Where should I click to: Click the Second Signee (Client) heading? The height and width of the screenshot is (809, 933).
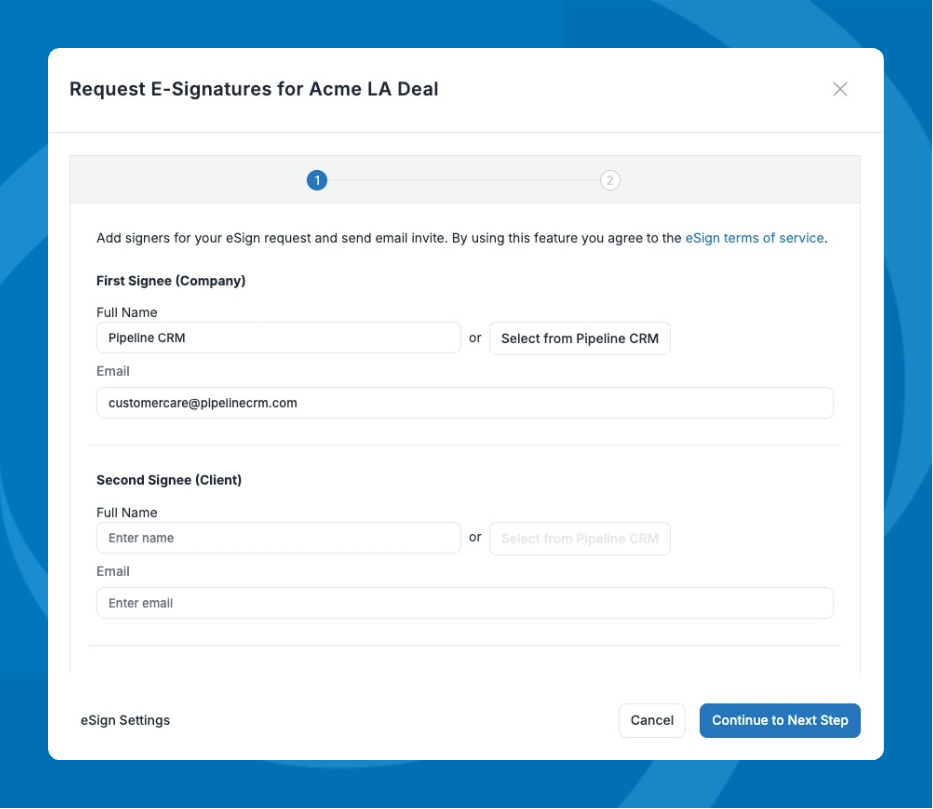pos(169,480)
